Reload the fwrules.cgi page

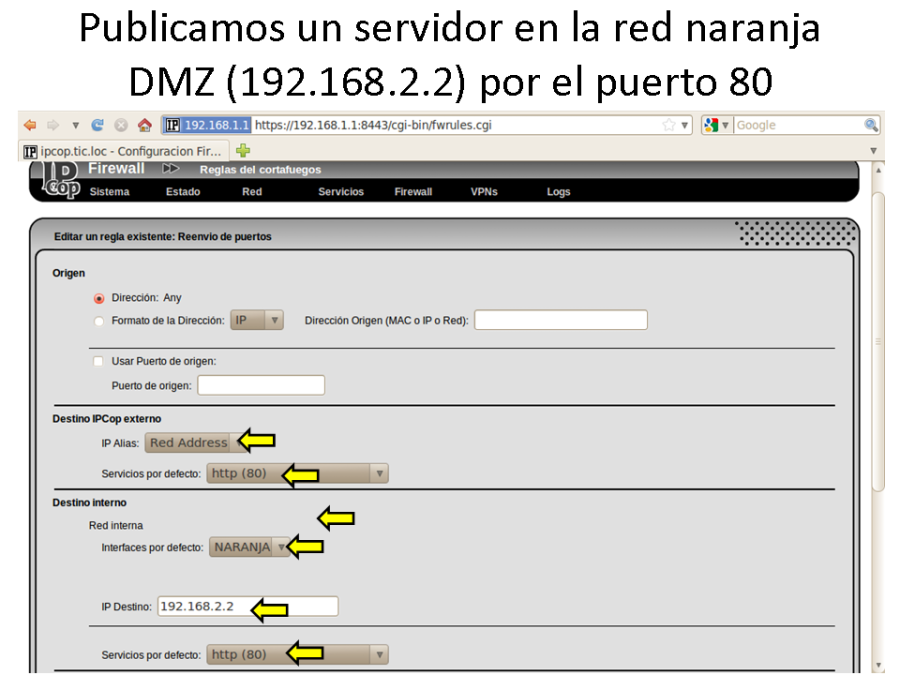point(96,125)
